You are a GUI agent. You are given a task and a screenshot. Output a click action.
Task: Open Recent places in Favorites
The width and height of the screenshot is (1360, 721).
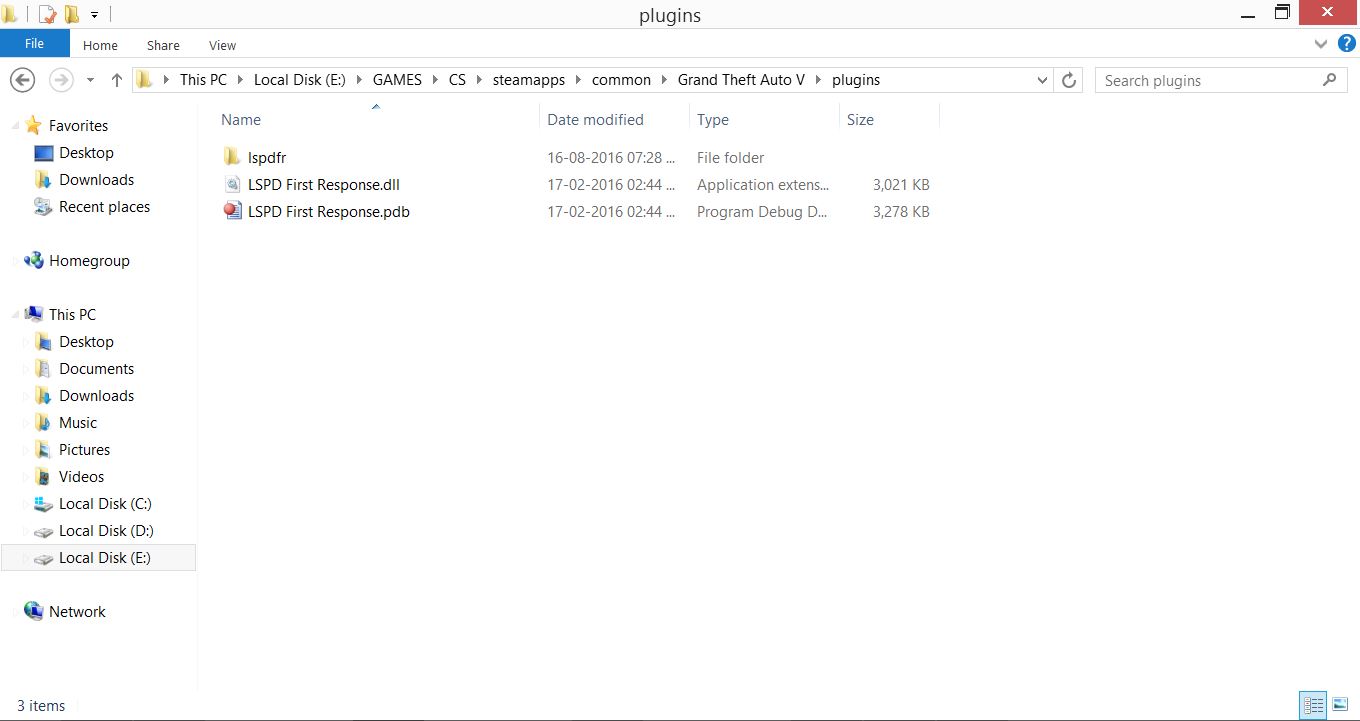coord(104,207)
